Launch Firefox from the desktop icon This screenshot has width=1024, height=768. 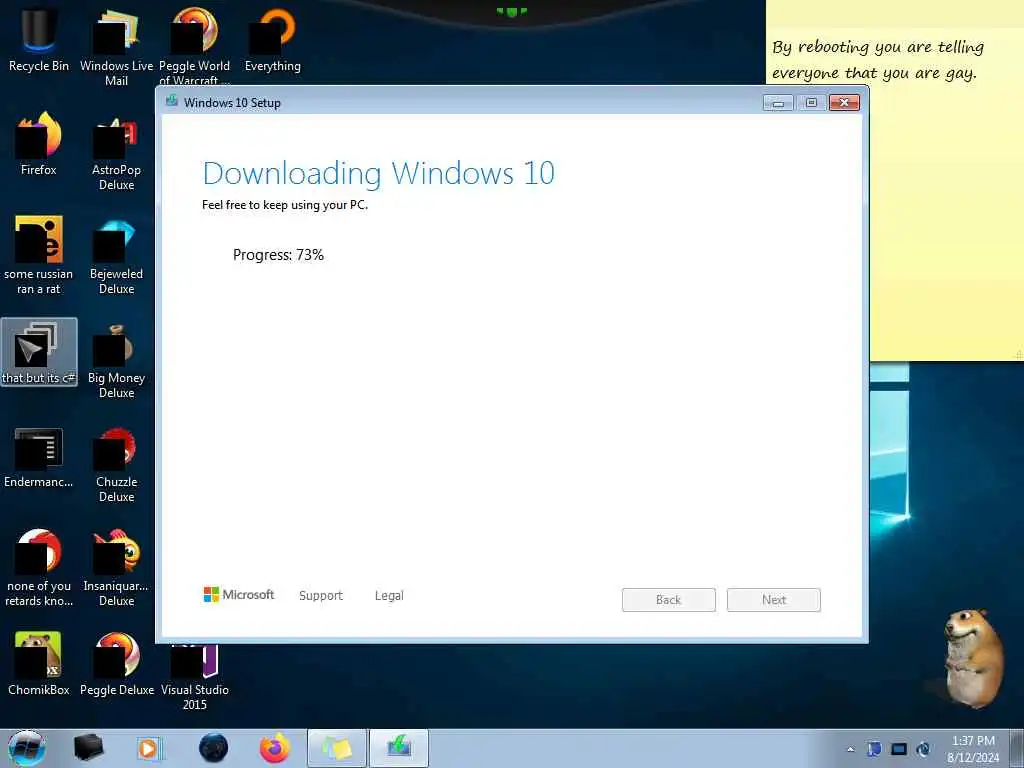click(x=39, y=142)
